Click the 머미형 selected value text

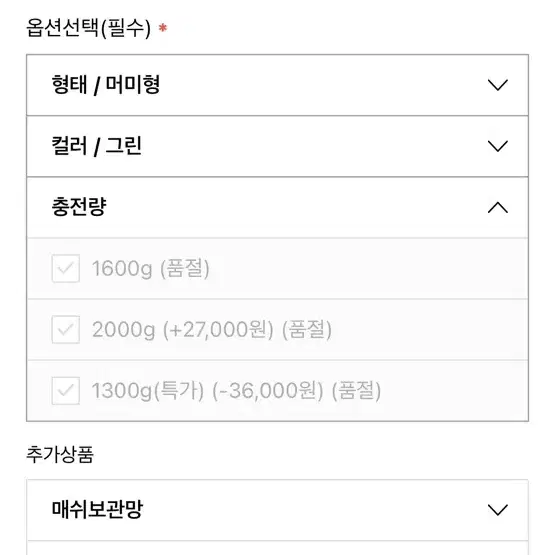133,85
